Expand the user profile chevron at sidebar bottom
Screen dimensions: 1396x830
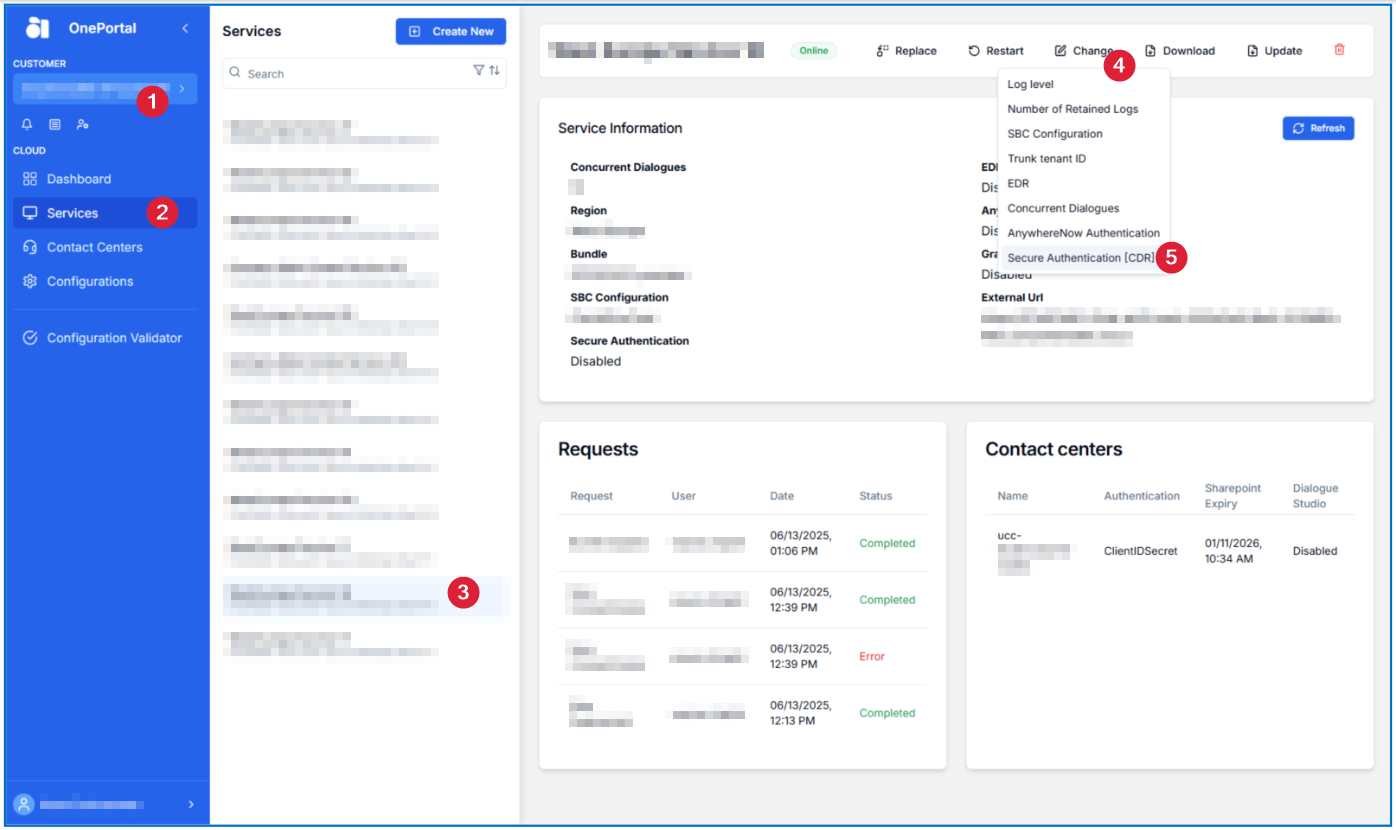click(x=191, y=804)
